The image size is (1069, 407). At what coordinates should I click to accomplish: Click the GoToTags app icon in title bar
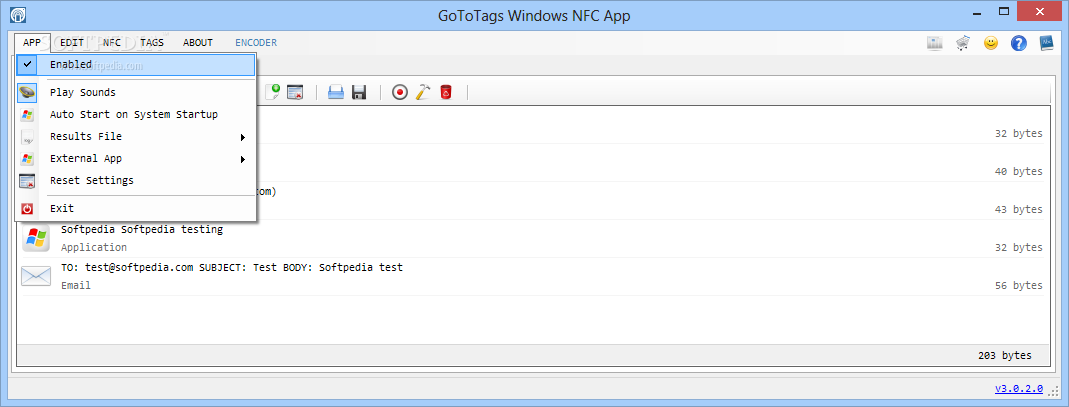(x=18, y=14)
